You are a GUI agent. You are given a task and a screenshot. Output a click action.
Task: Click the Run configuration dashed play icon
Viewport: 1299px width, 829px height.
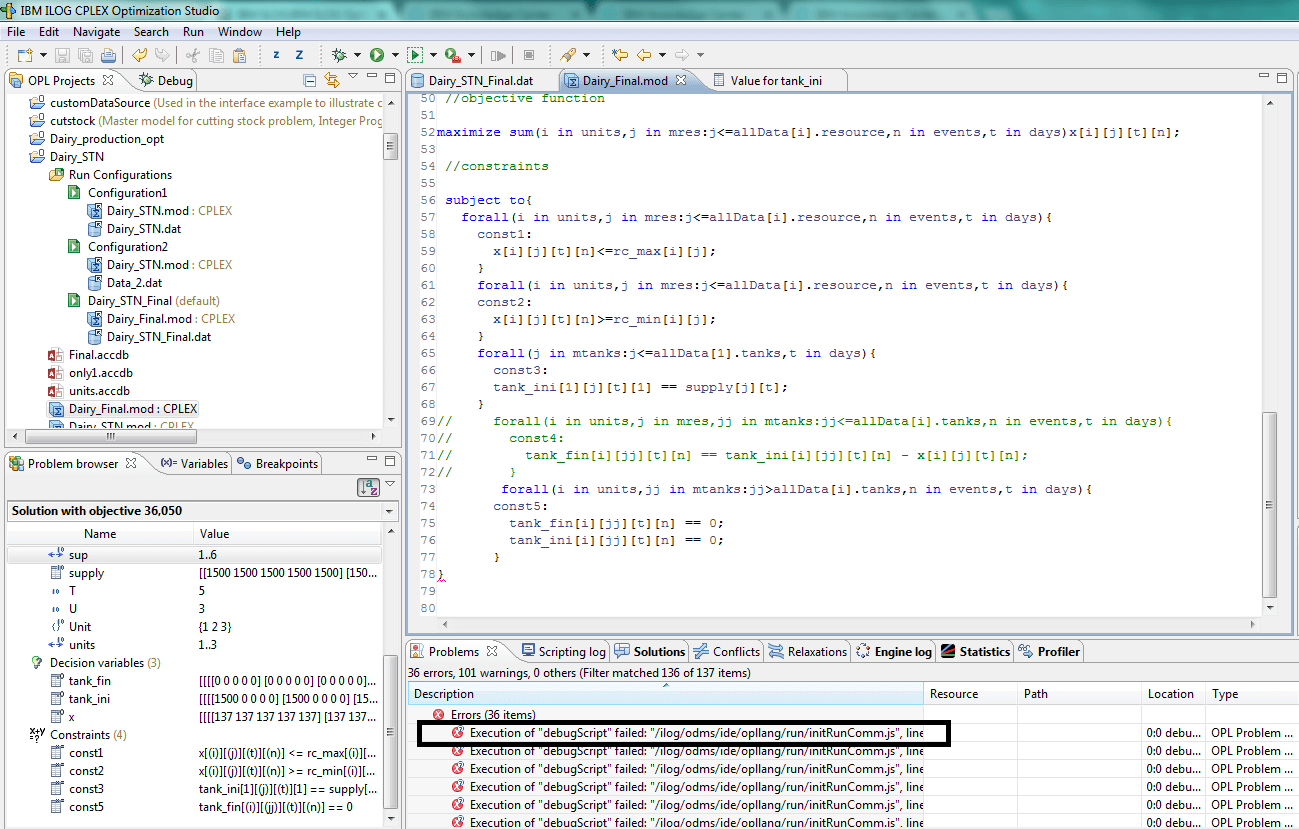[415, 55]
